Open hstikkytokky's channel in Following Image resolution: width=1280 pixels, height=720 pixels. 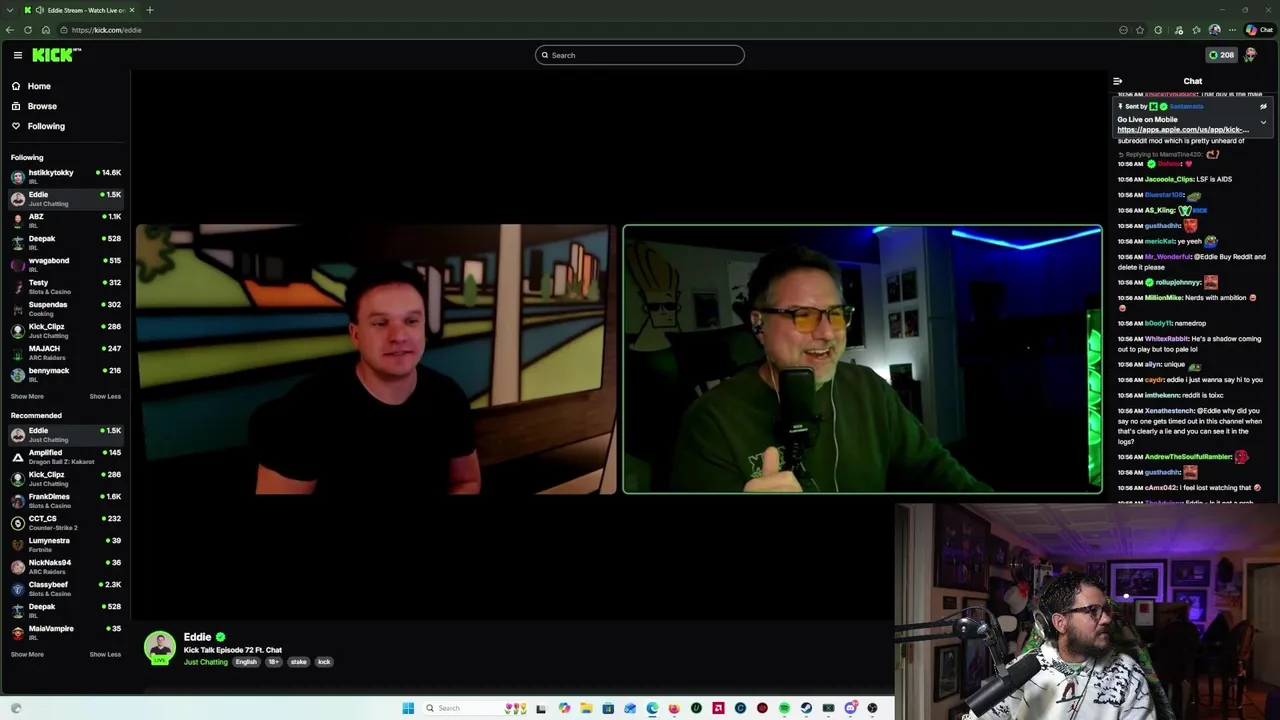tap(66, 176)
